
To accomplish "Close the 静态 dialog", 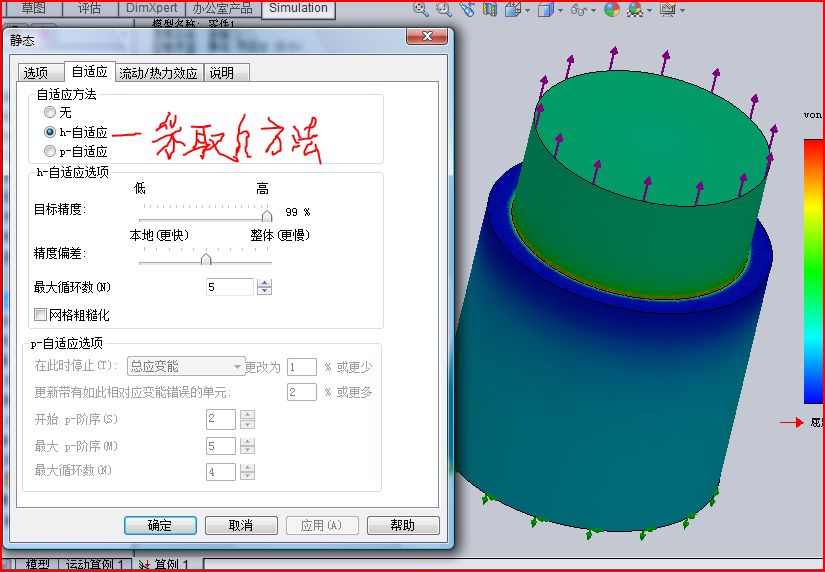I will (427, 36).
